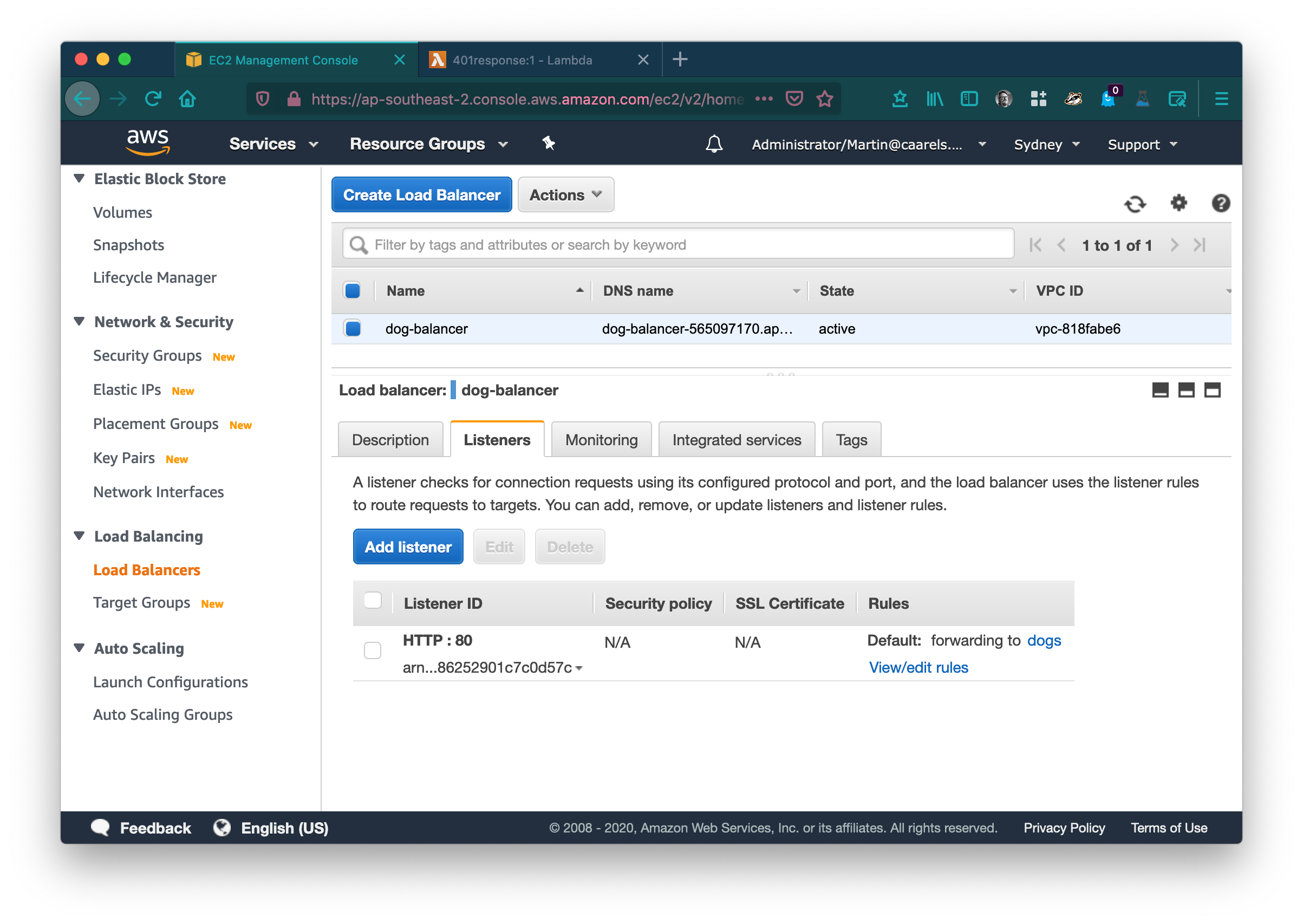Click the Add listener button
Image resolution: width=1303 pixels, height=924 pixels.
[x=408, y=547]
